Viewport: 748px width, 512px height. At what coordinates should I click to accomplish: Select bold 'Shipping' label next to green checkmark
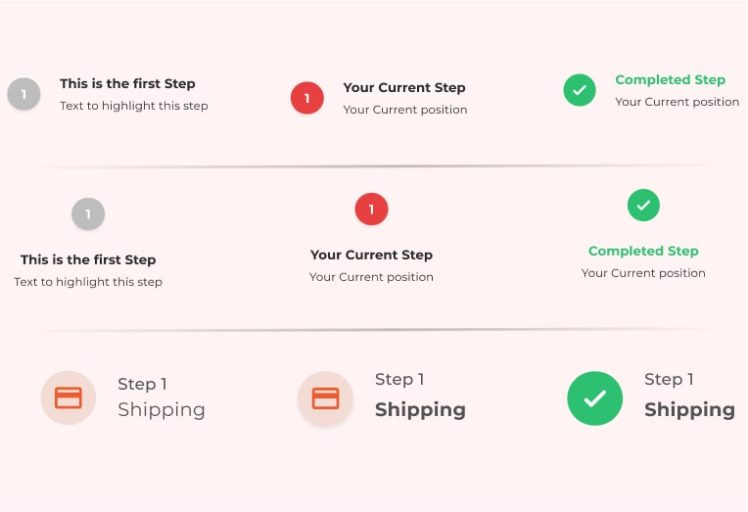(689, 410)
